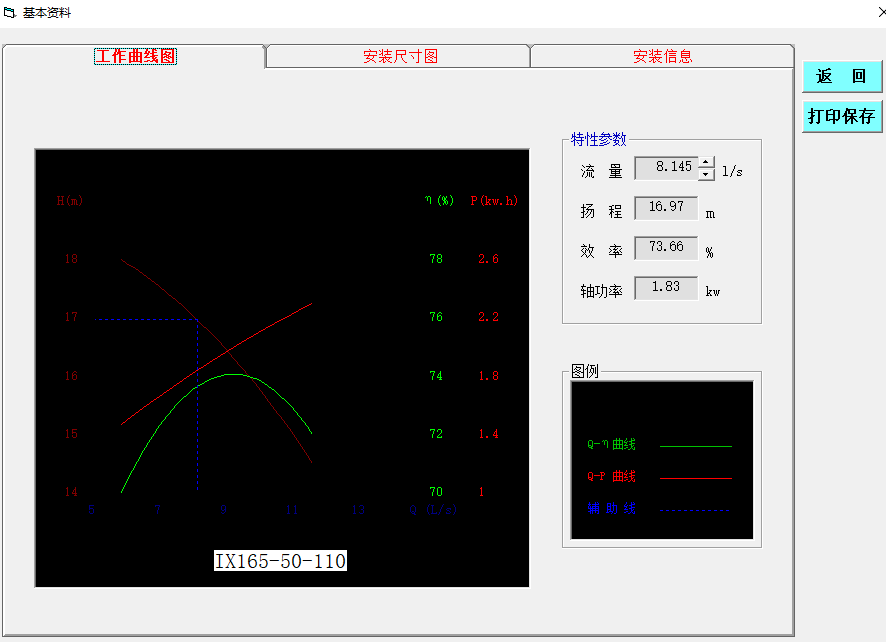Click the window icon beside 基本资料
This screenshot has height=642, width=886.
click(10, 12)
